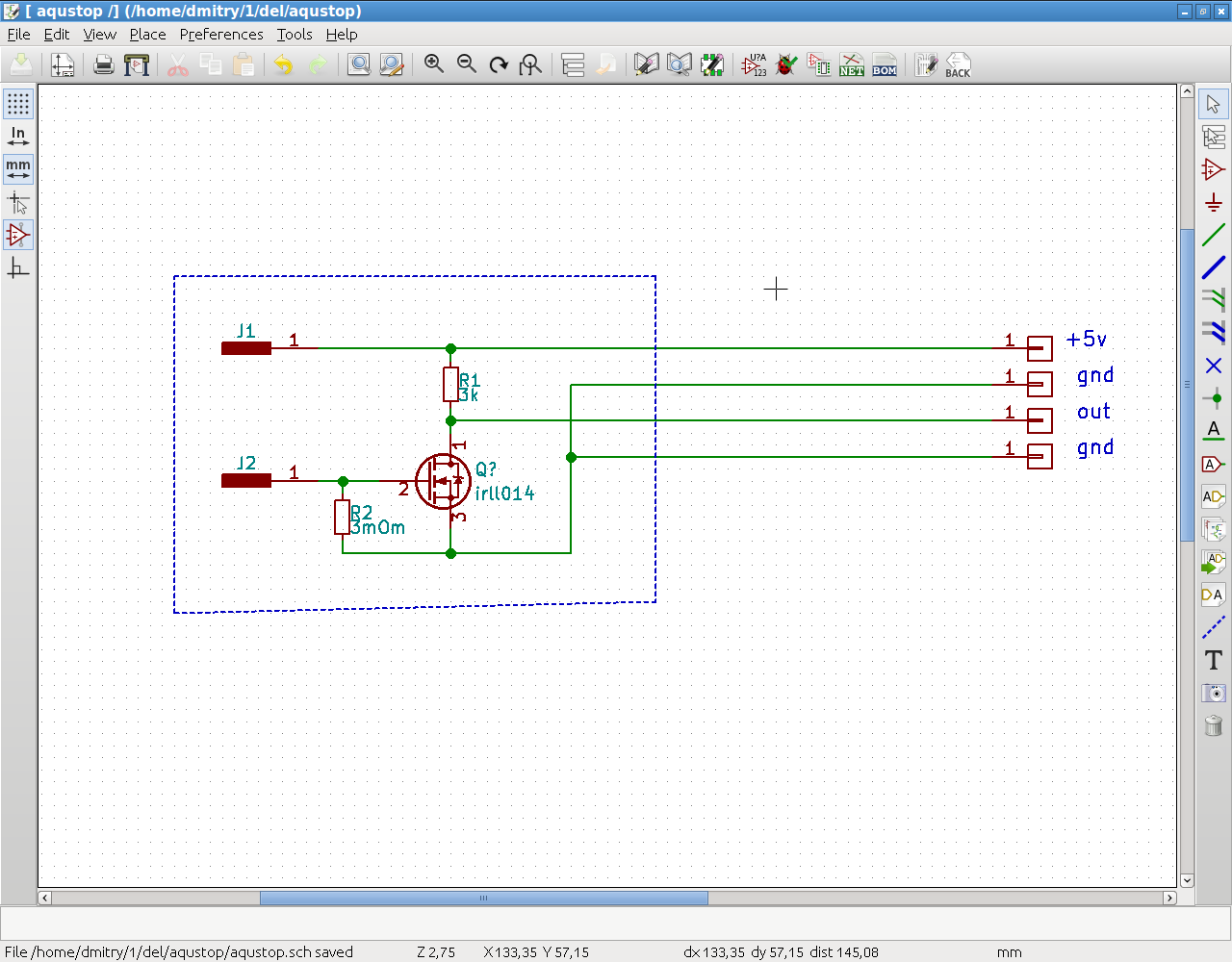Select the delete item trash tool

click(1213, 725)
